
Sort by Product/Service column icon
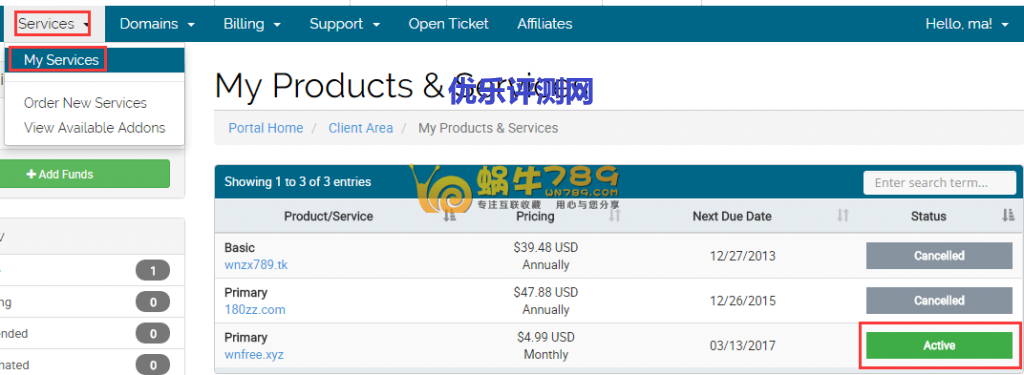pos(449,216)
